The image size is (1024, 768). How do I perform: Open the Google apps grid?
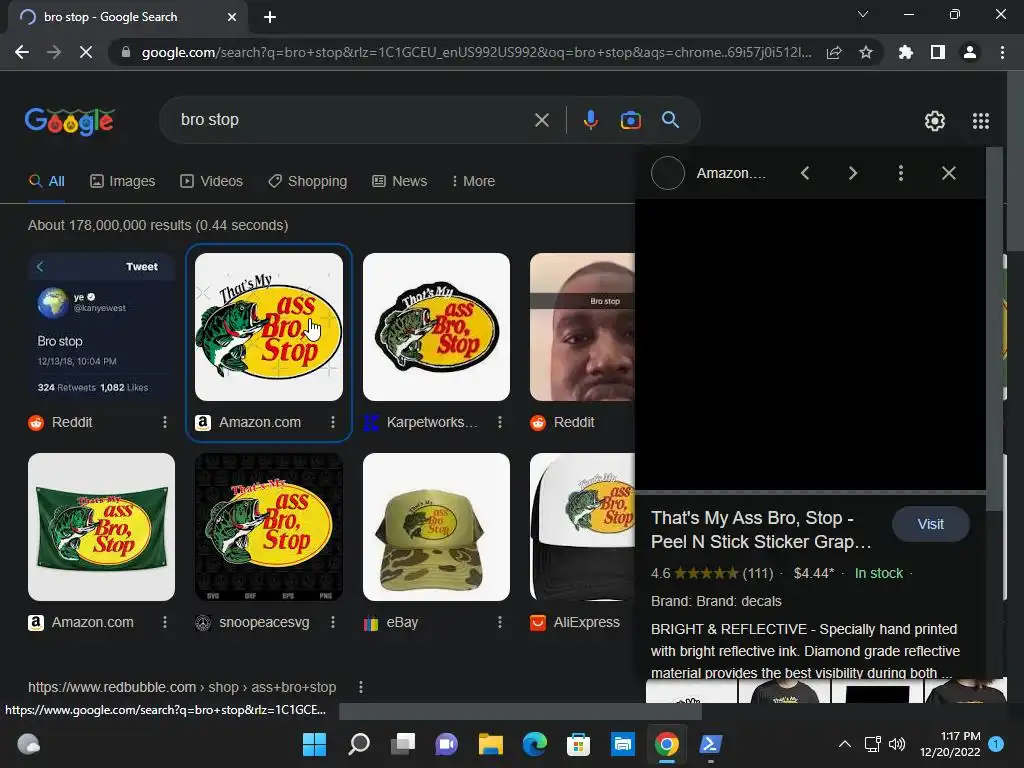pyautogui.click(x=981, y=121)
